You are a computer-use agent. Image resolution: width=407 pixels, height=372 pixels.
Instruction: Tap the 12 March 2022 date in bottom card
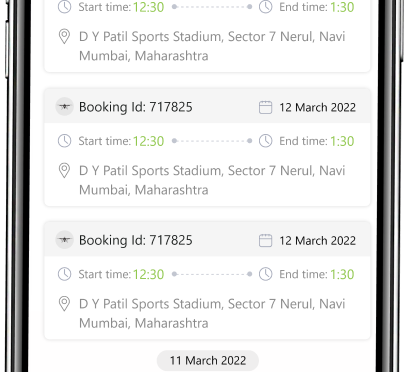(x=317, y=241)
